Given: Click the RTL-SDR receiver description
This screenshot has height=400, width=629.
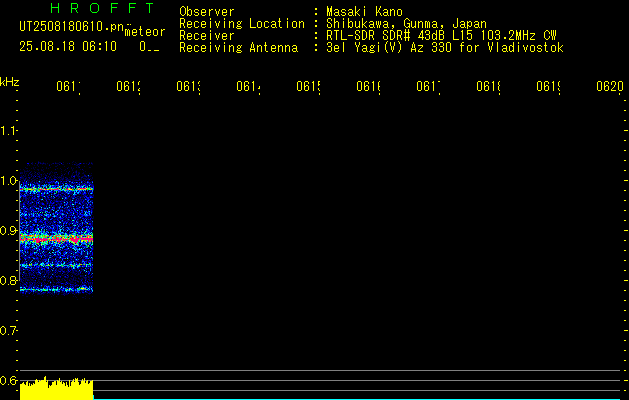Looking at the screenshot, I should point(441,35).
